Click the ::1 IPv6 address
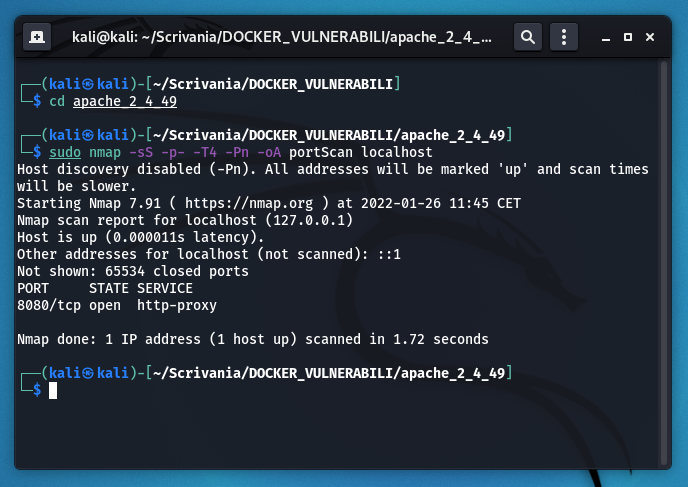Viewport: 688px width, 487px height. point(389,254)
